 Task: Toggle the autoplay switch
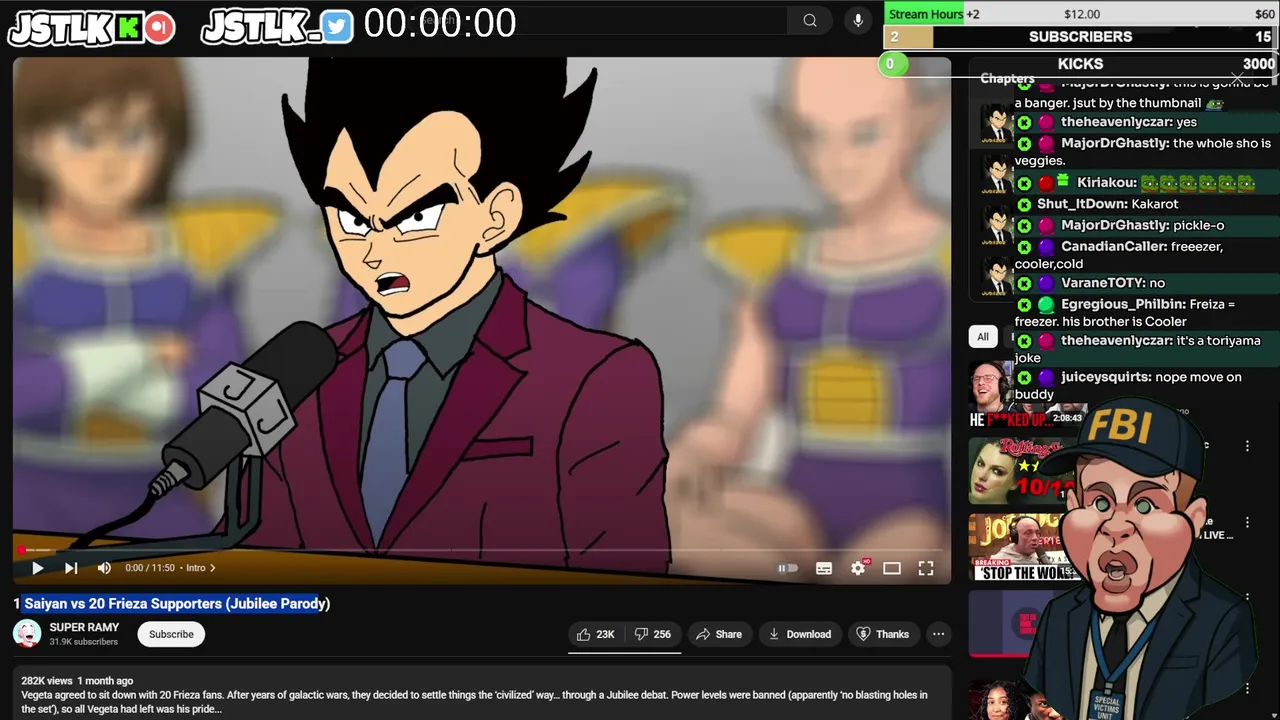coord(788,568)
